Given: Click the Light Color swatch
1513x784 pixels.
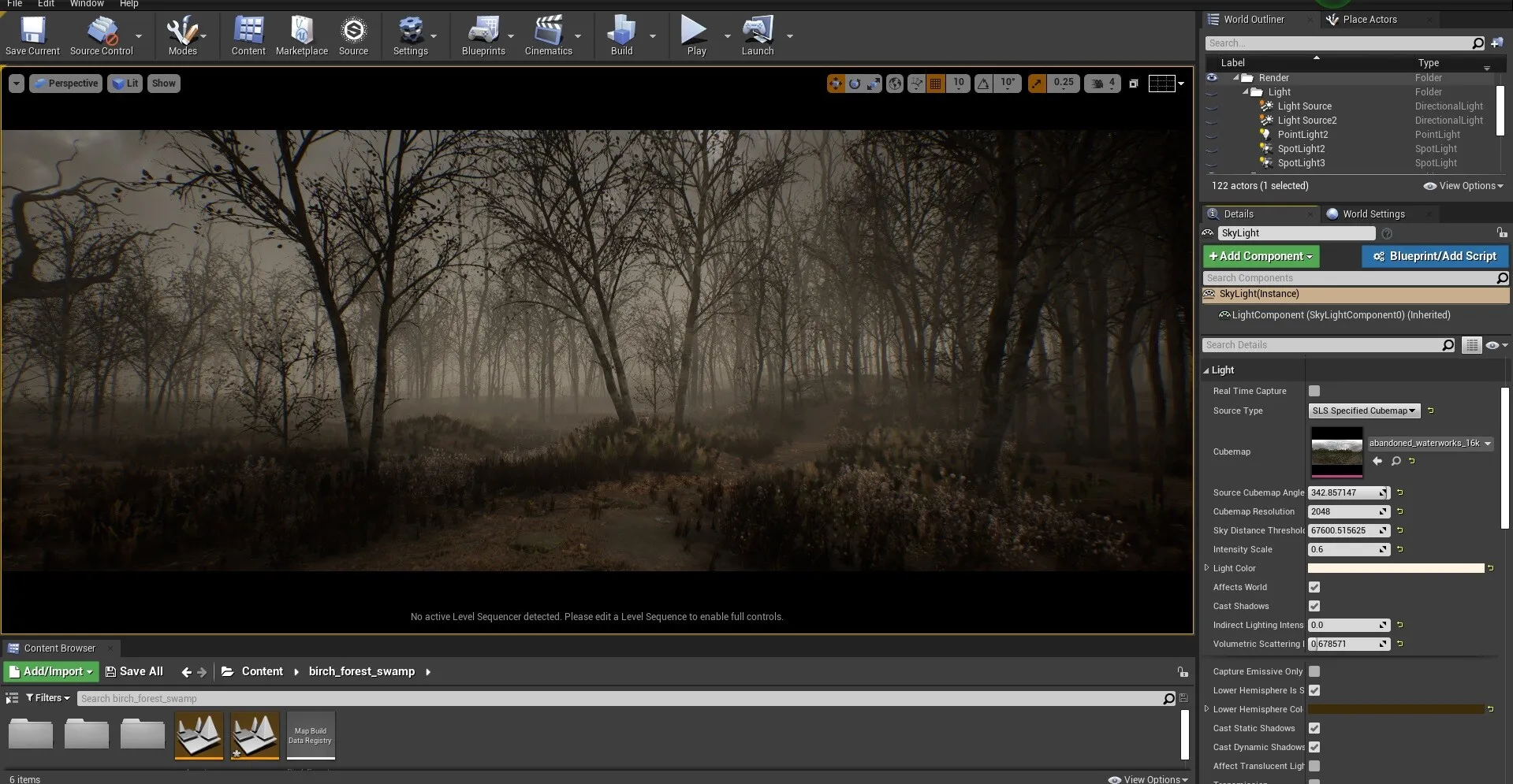Looking at the screenshot, I should [x=1396, y=568].
